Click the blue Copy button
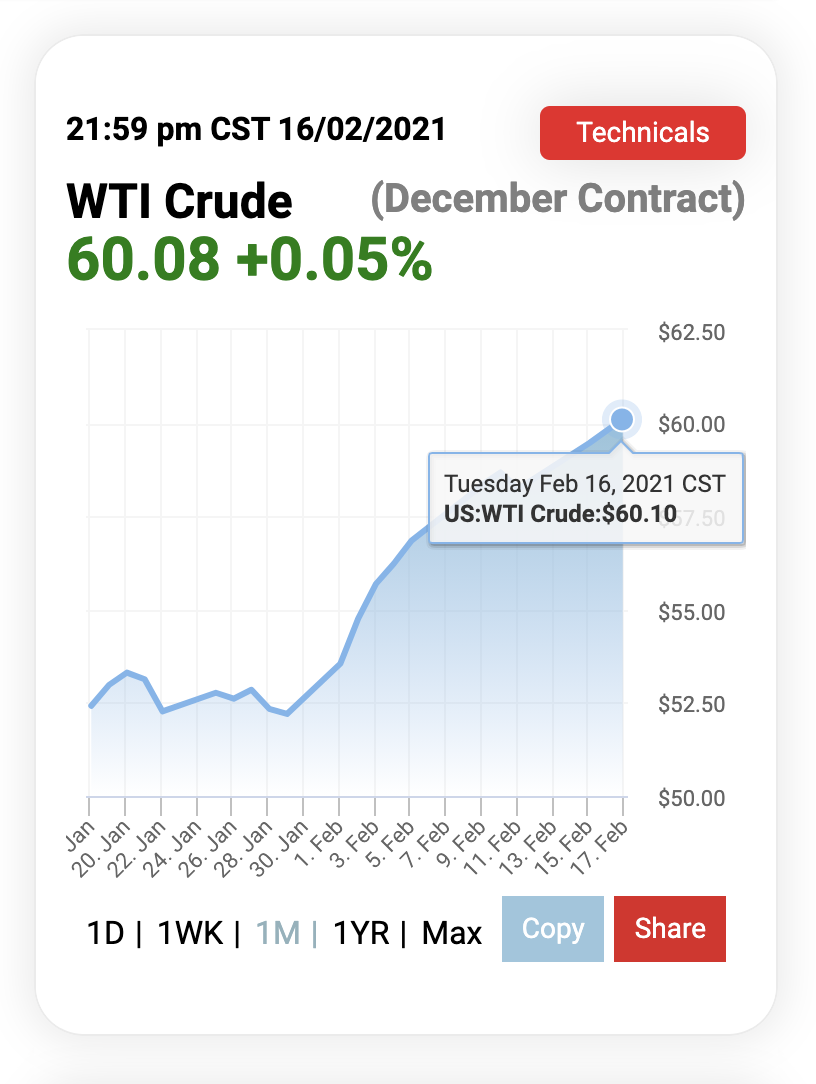 (553, 928)
